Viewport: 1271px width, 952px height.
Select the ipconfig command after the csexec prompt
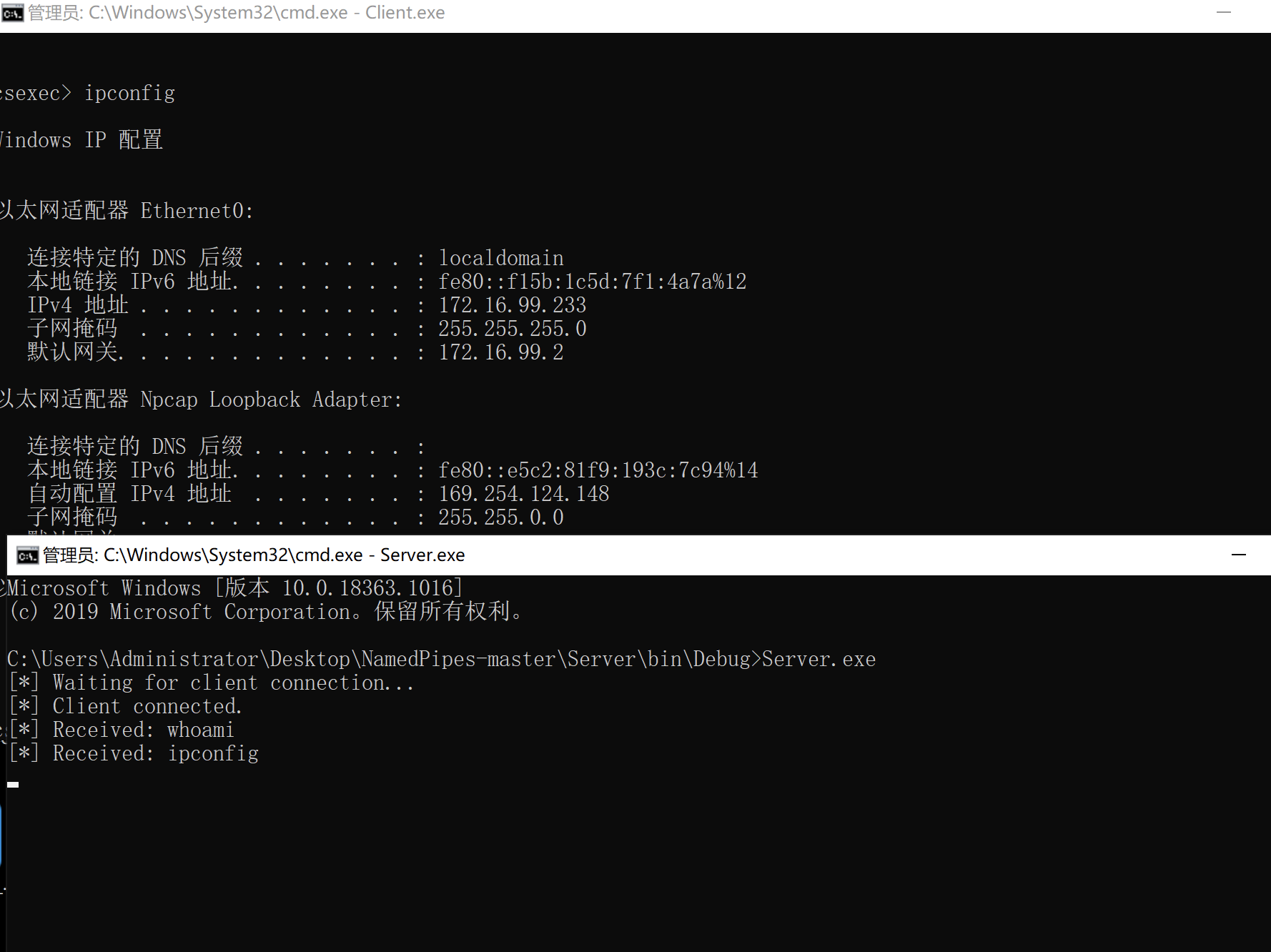tap(129, 92)
